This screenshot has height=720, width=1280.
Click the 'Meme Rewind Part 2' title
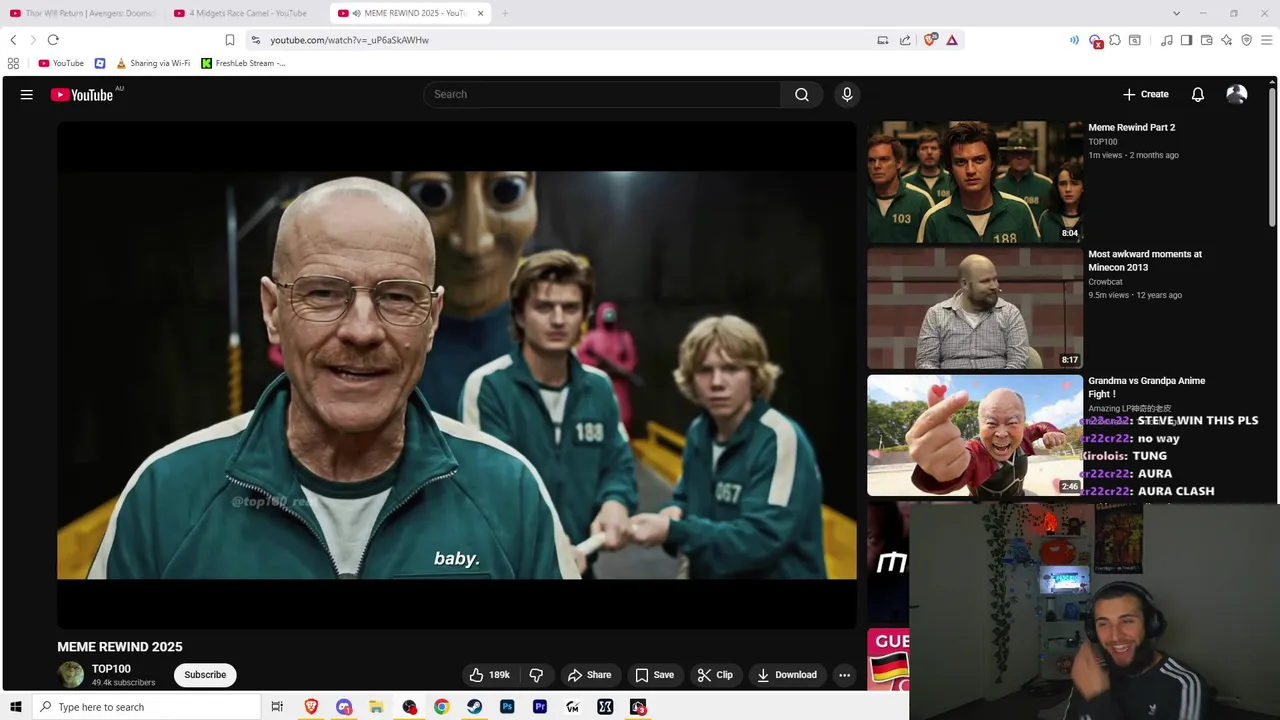tap(1132, 128)
